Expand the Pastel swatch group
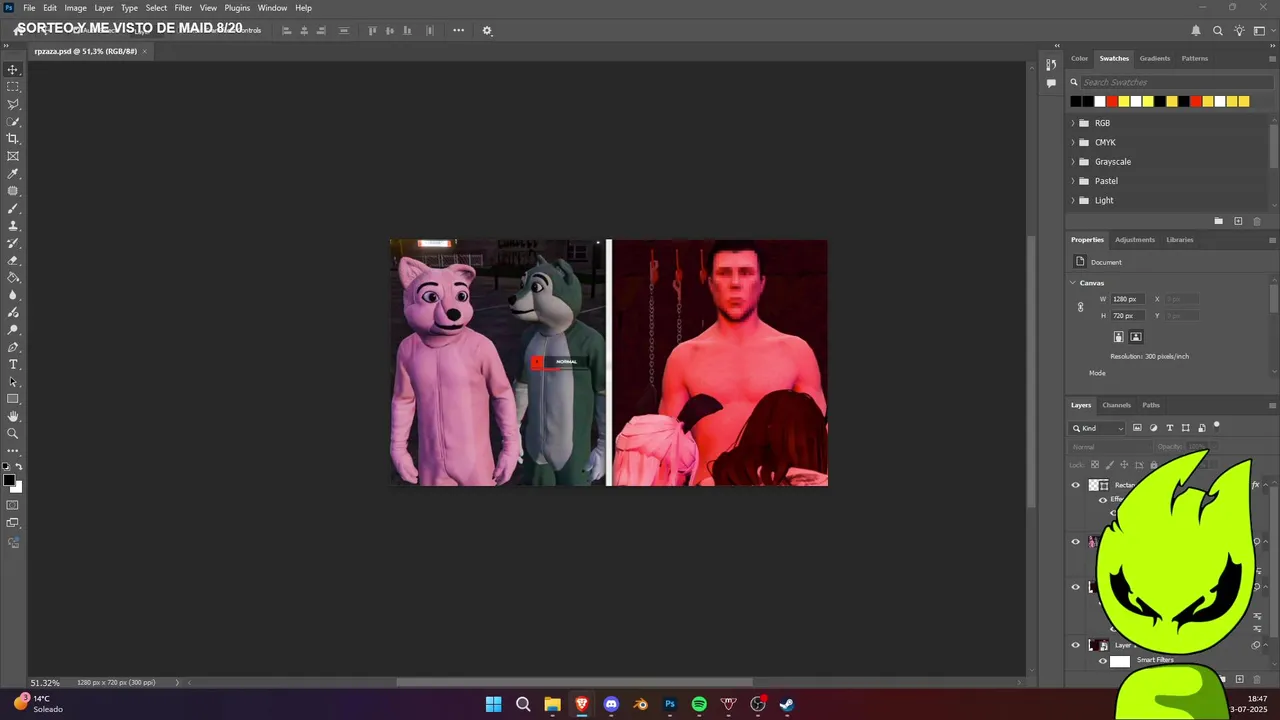Screen dimensions: 1280x720 (x=1073, y=181)
